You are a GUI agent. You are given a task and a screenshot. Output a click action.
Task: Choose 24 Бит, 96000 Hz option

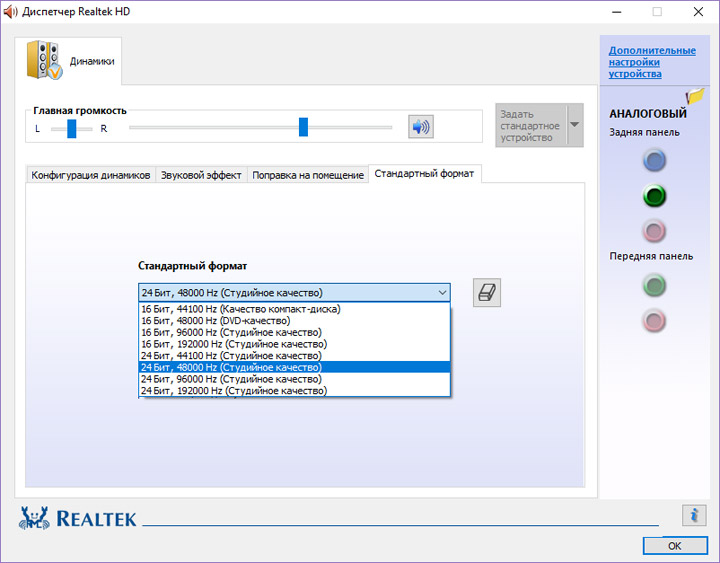(x=294, y=379)
